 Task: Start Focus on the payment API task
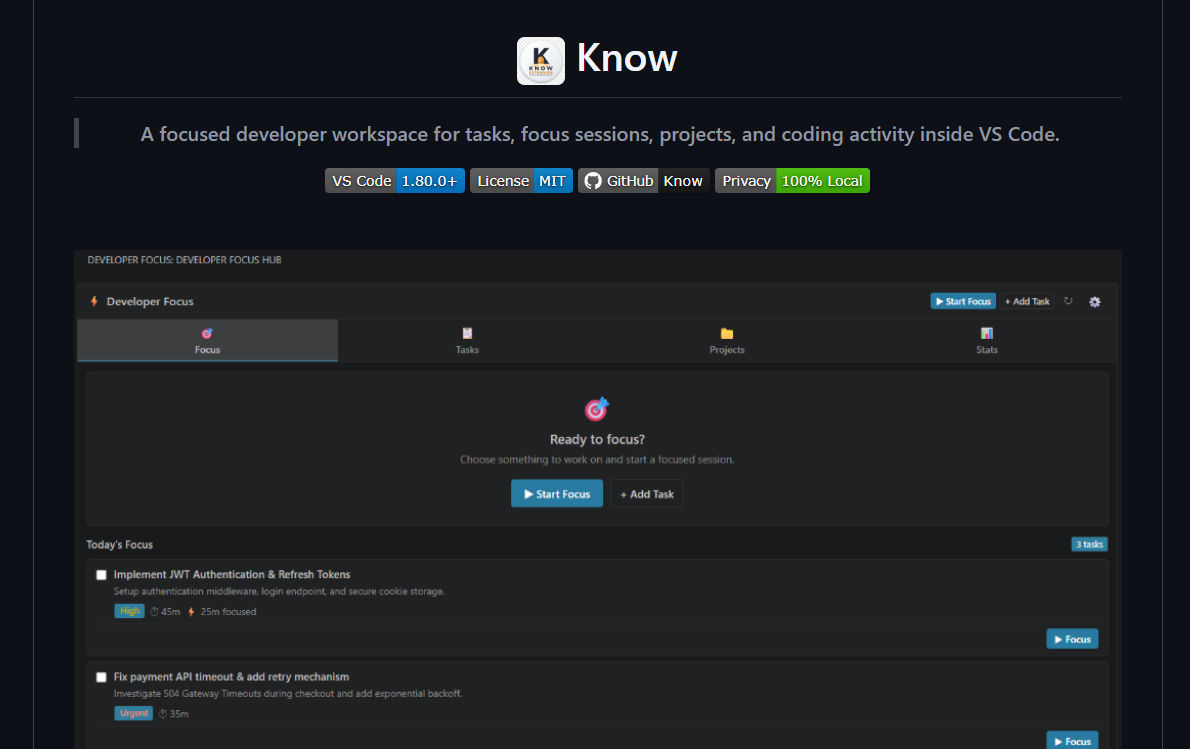point(1072,741)
